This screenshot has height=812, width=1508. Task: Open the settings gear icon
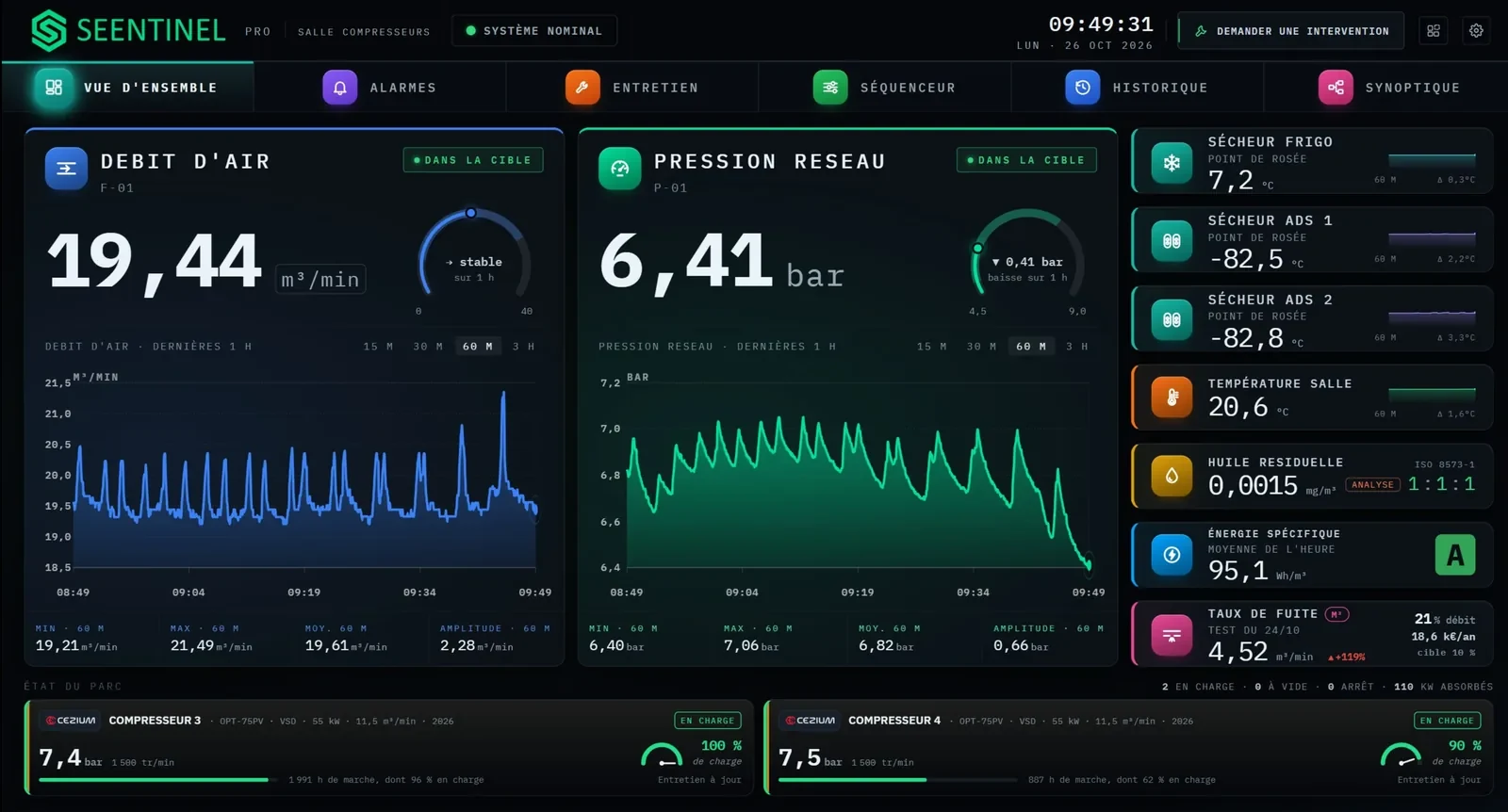pos(1476,31)
